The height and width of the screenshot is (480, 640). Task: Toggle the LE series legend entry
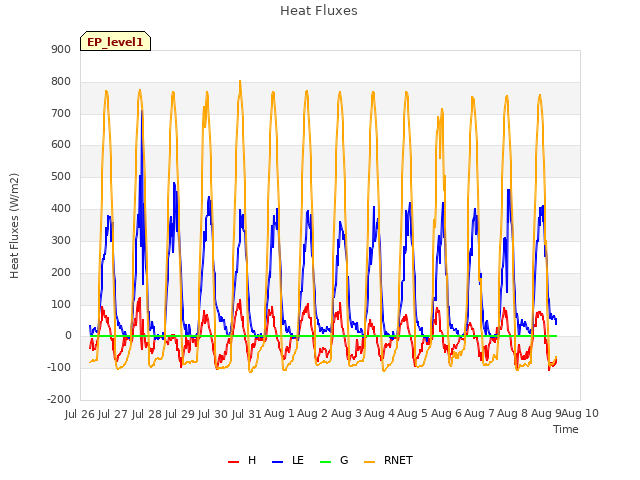click(x=288, y=460)
